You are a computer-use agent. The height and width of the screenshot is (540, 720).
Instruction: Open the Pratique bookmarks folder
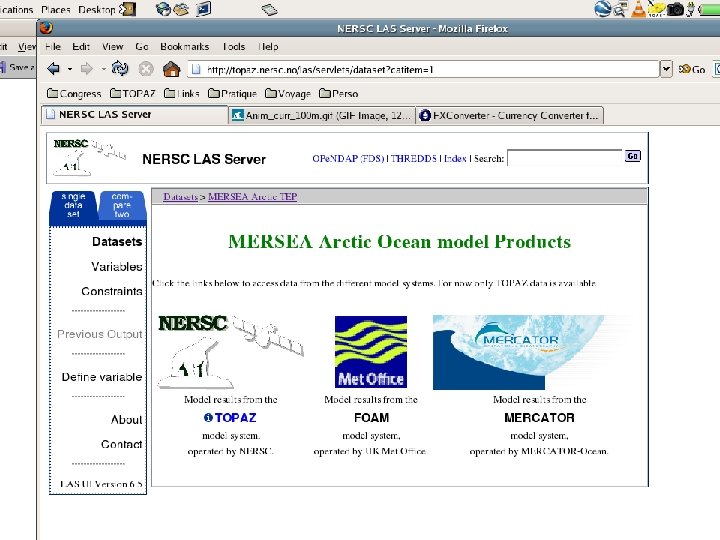[x=232, y=94]
